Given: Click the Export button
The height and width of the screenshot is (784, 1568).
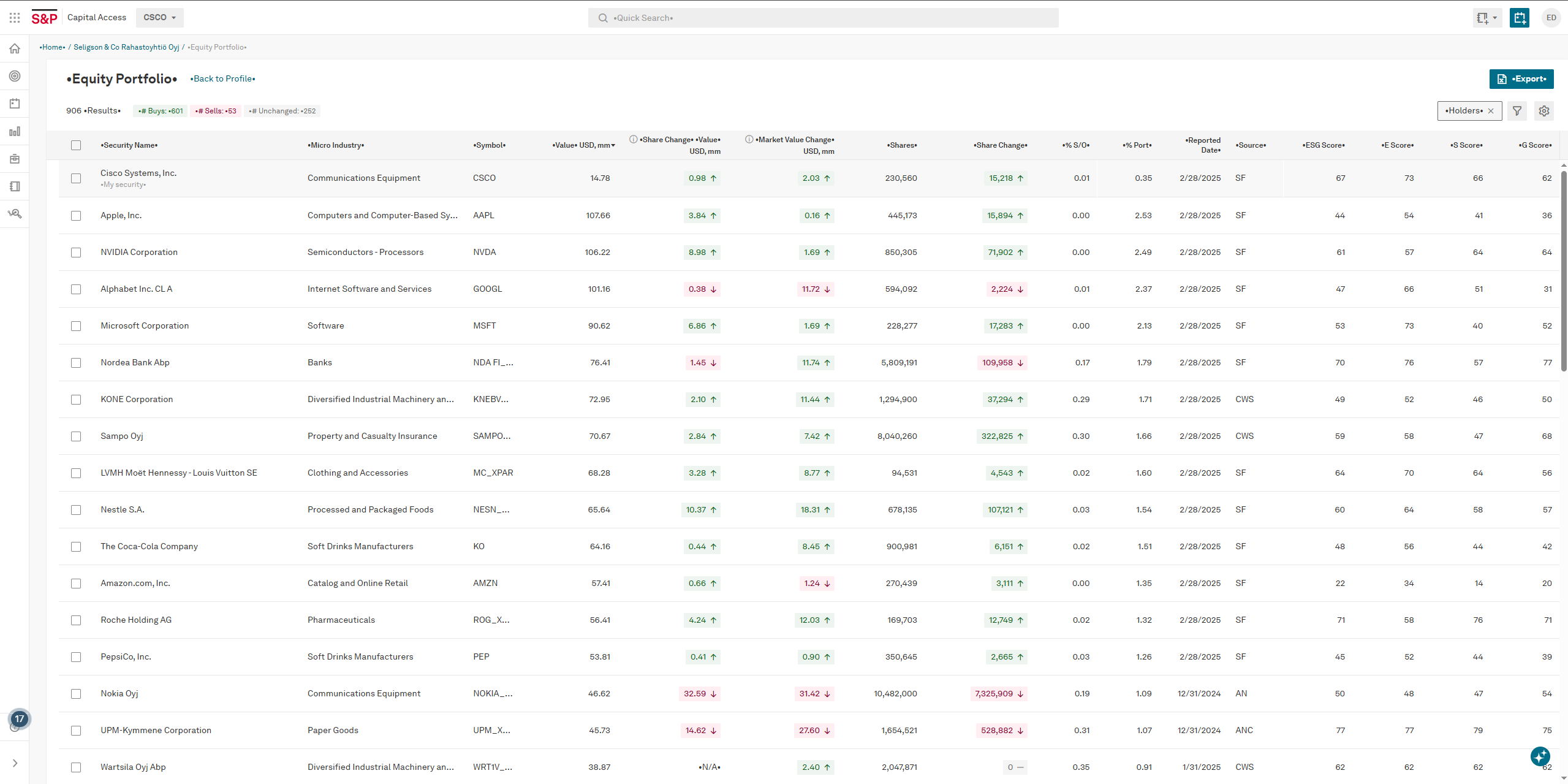Looking at the screenshot, I should click(1521, 79).
